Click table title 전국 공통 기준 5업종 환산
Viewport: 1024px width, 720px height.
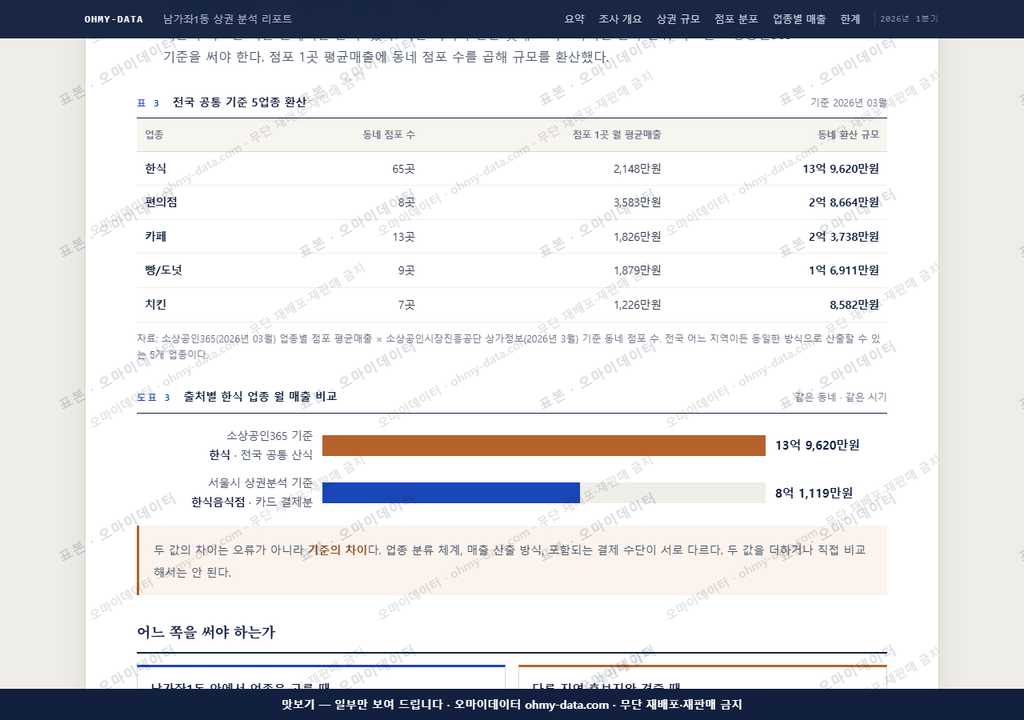(239, 102)
